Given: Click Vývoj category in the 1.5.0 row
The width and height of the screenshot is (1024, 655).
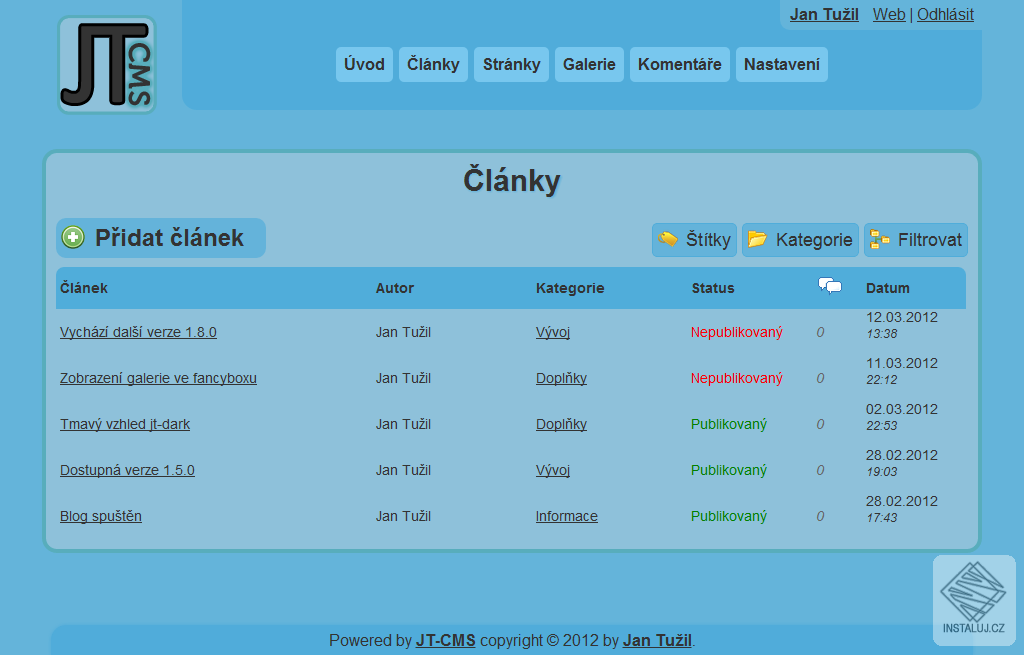Looking at the screenshot, I should coord(553,470).
